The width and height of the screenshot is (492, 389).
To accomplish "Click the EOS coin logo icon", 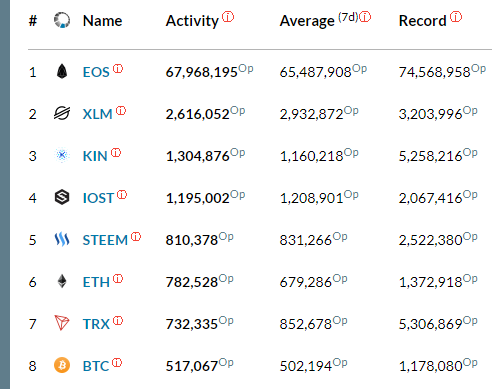I will (x=62, y=71).
